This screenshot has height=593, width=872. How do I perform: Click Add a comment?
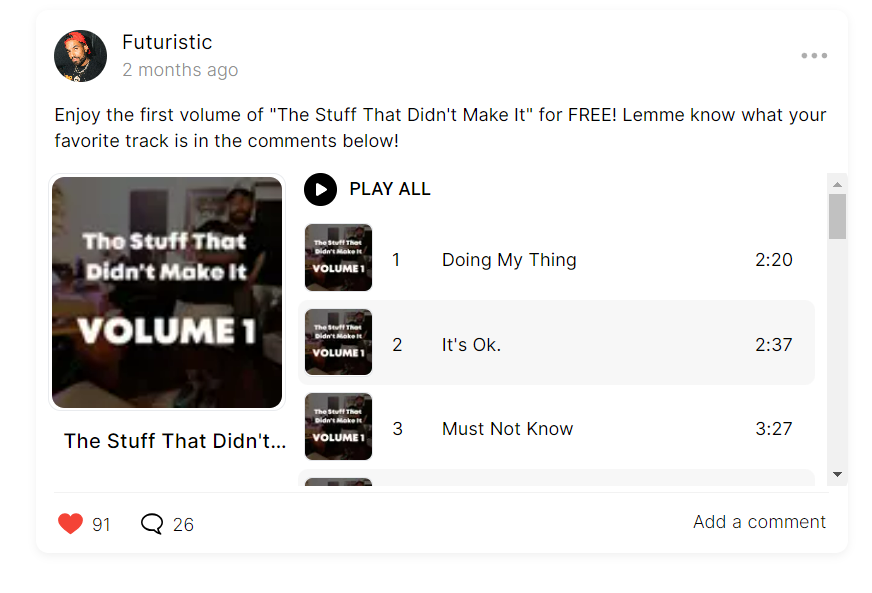point(759,522)
